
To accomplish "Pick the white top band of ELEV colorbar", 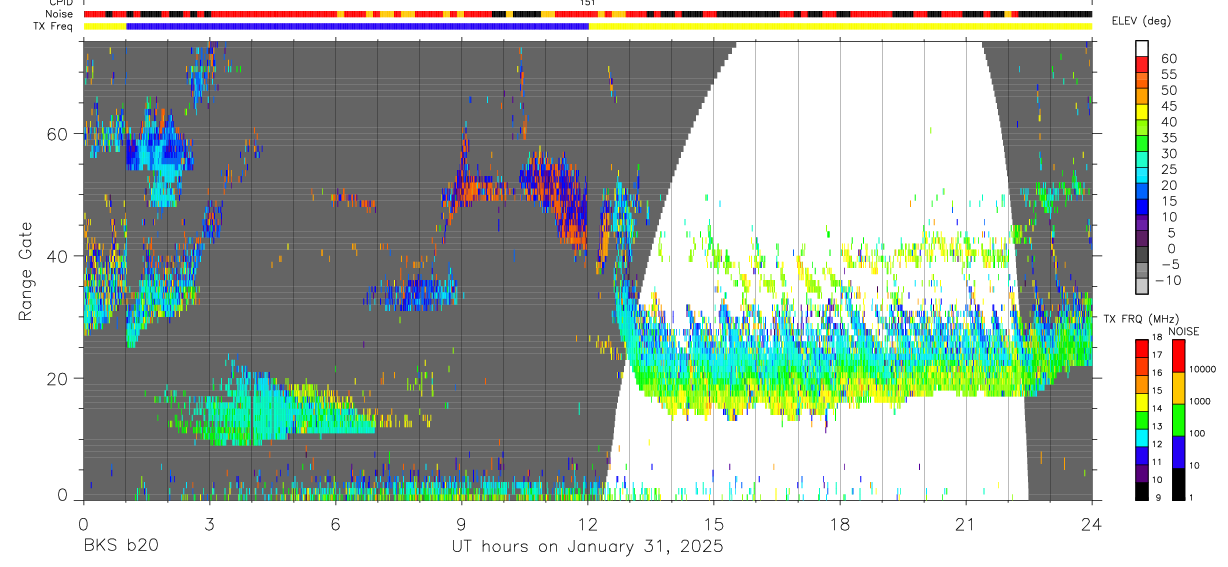I will (x=1141, y=48).
